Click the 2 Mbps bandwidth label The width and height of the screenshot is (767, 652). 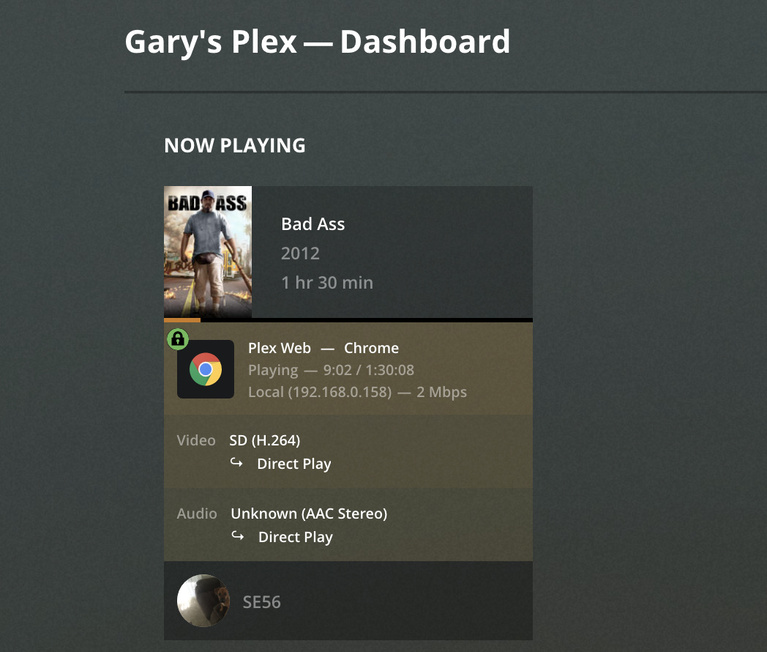(442, 392)
